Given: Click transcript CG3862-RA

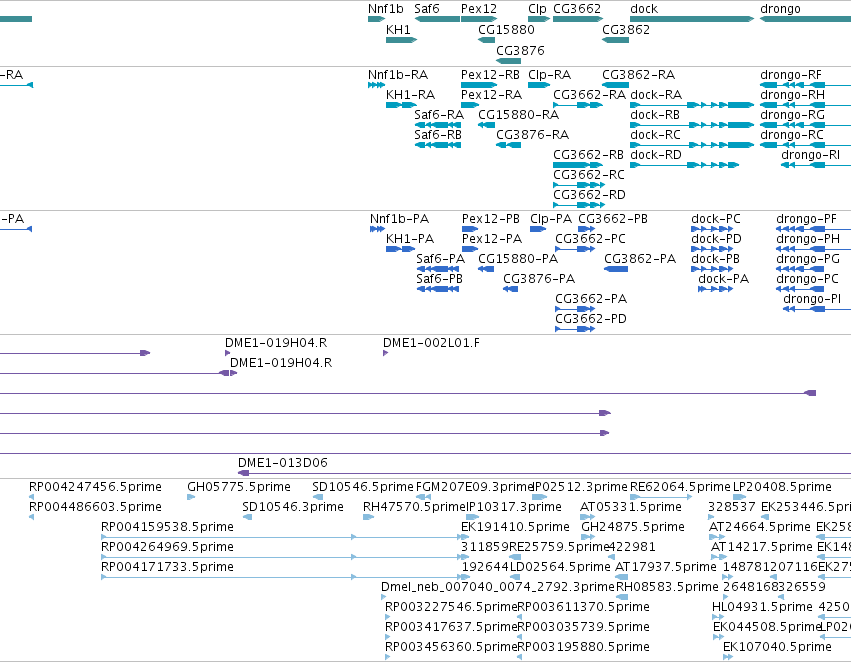Looking at the screenshot, I should (x=638, y=75).
